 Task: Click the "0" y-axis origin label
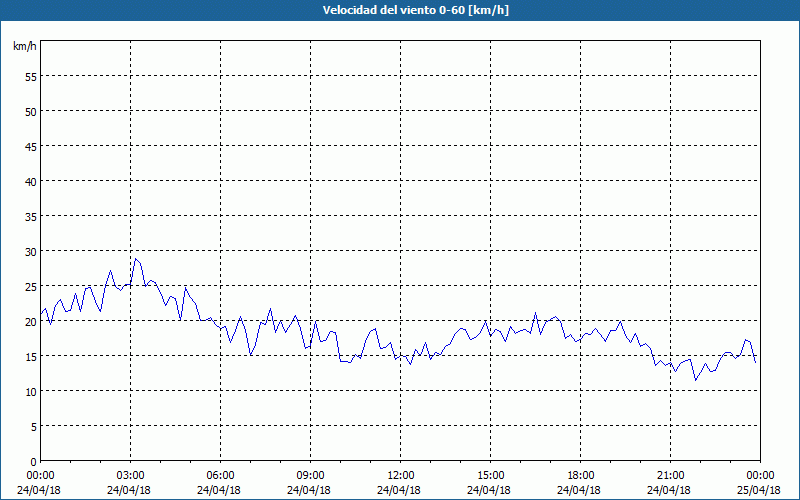point(34,462)
